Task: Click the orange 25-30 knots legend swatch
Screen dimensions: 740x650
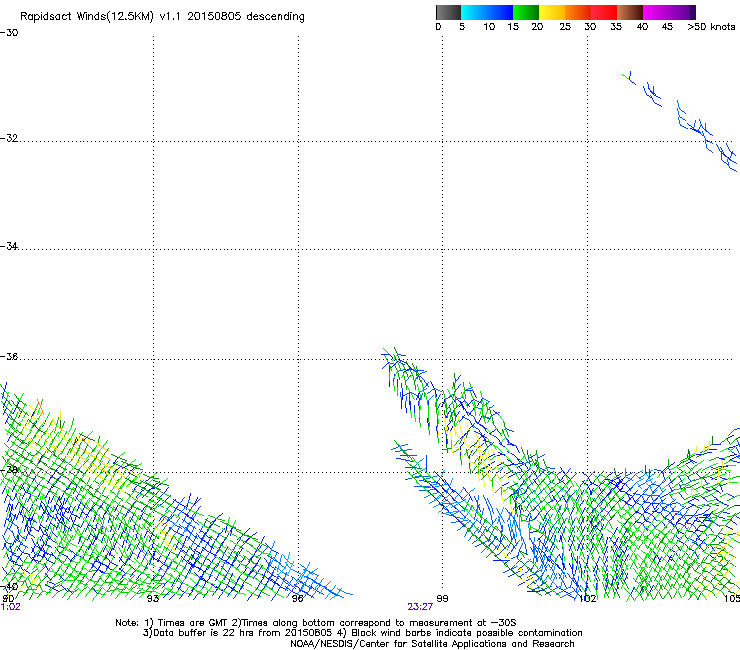Action: pyautogui.click(x=578, y=12)
